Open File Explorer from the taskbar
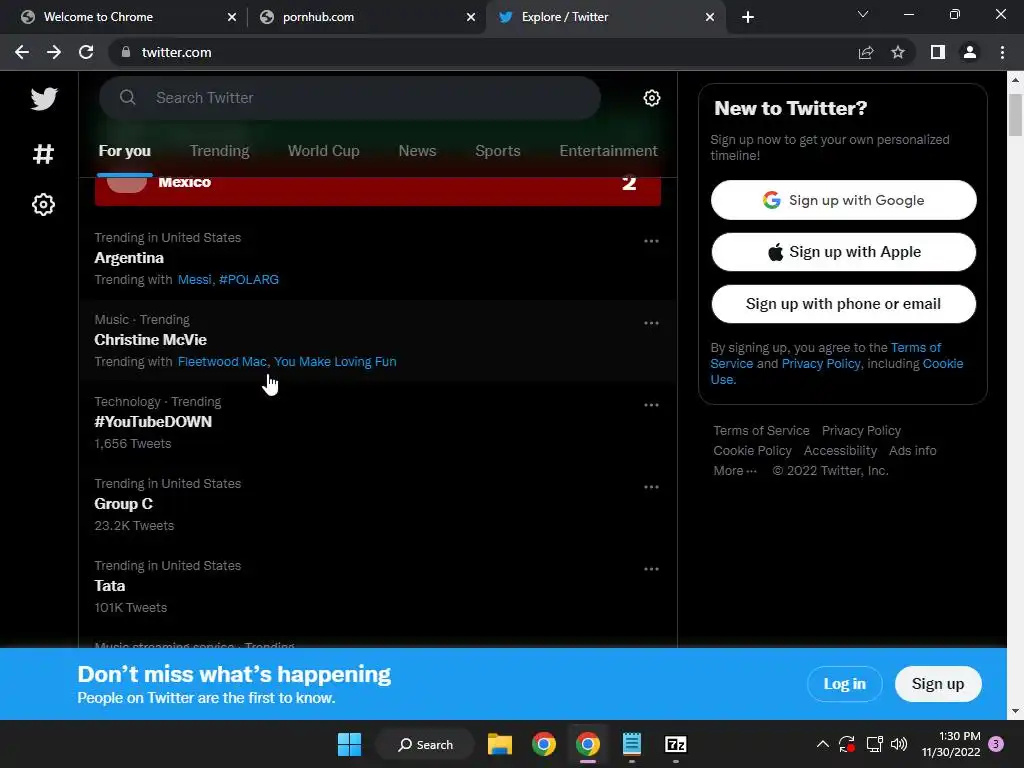This screenshot has width=1024, height=768. point(500,744)
